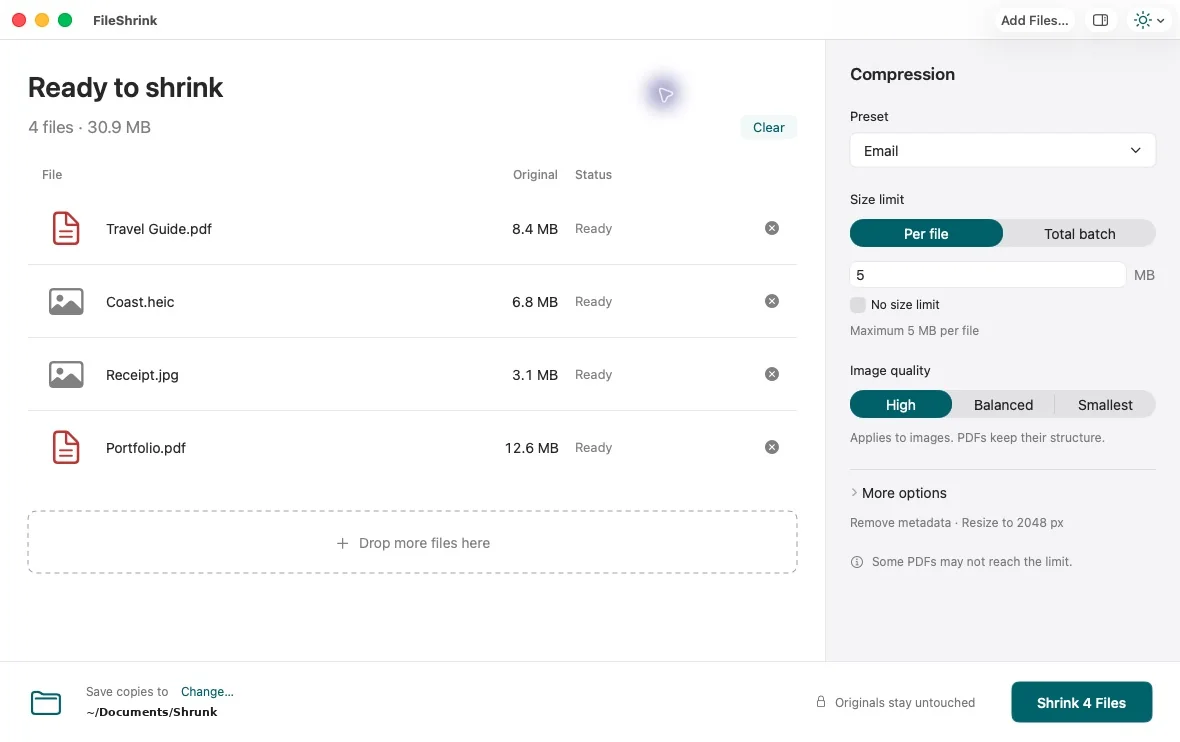Click the size limit MB input field
1180x742 pixels.
point(987,275)
